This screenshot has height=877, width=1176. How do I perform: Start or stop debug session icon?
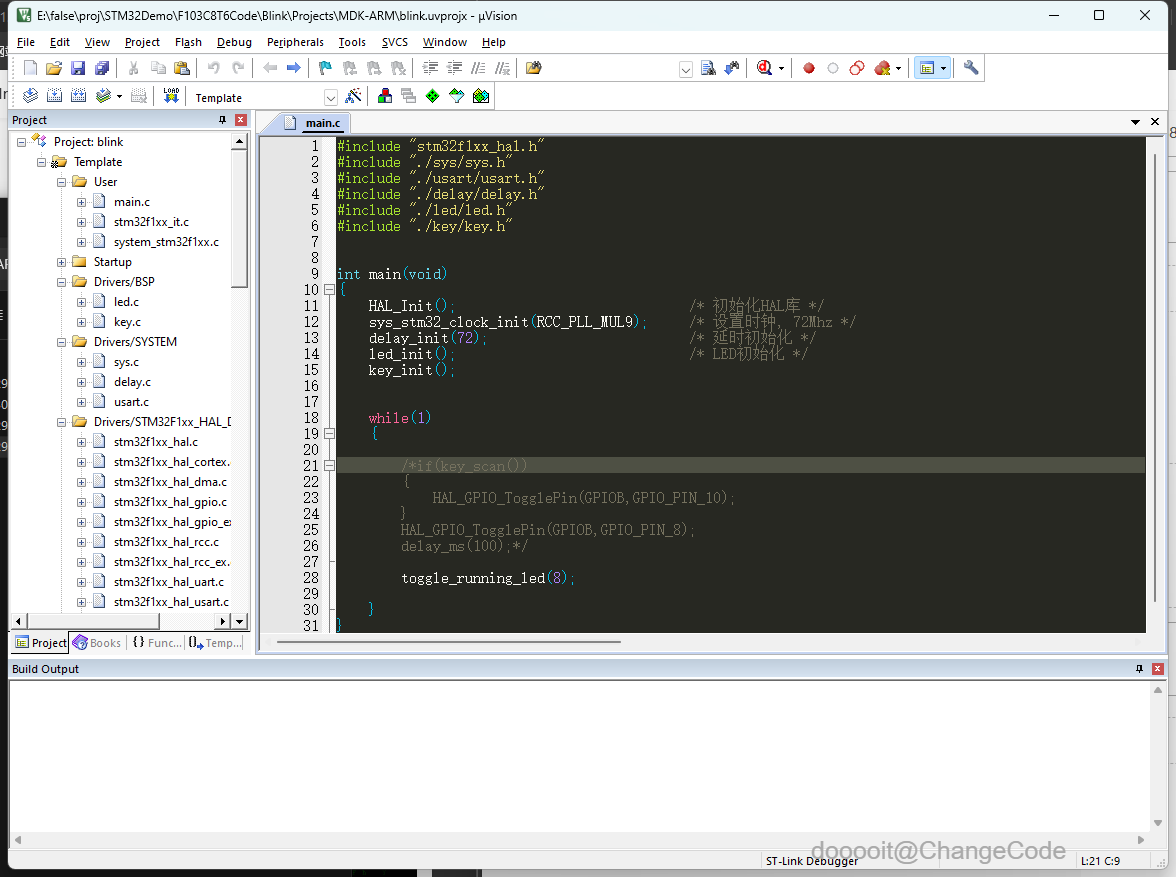(766, 68)
